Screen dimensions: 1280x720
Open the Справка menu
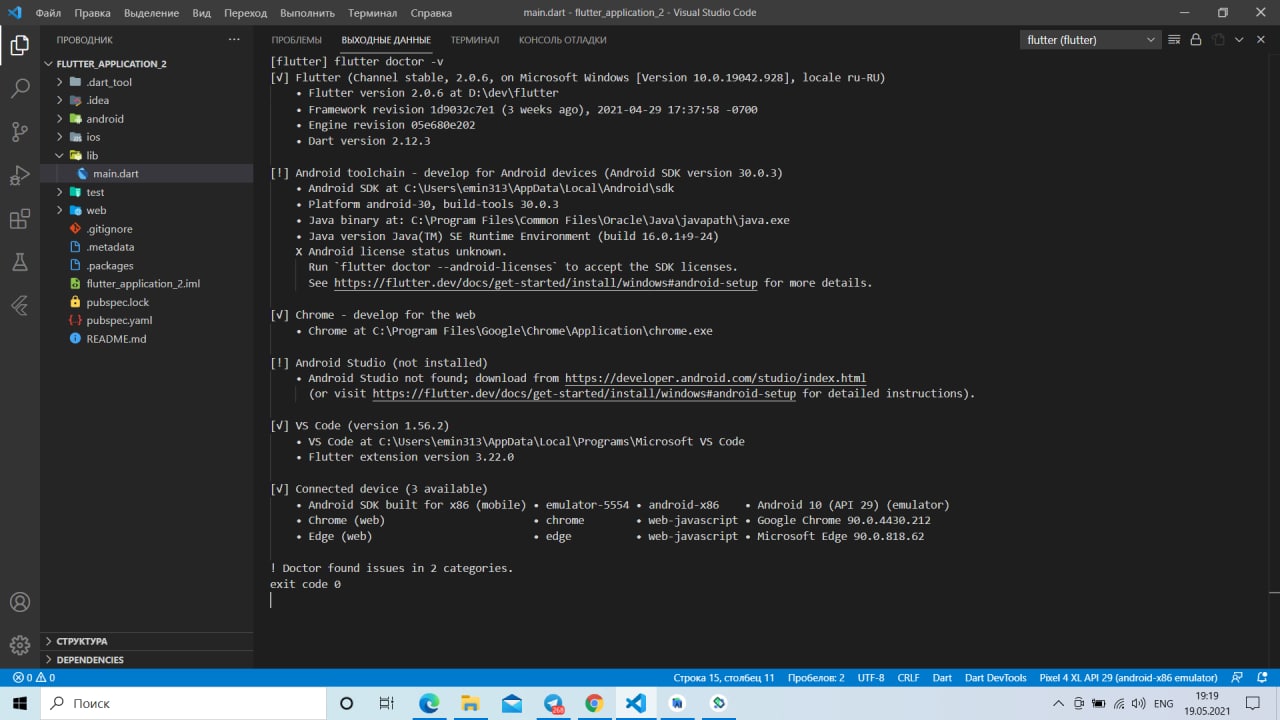coord(431,13)
